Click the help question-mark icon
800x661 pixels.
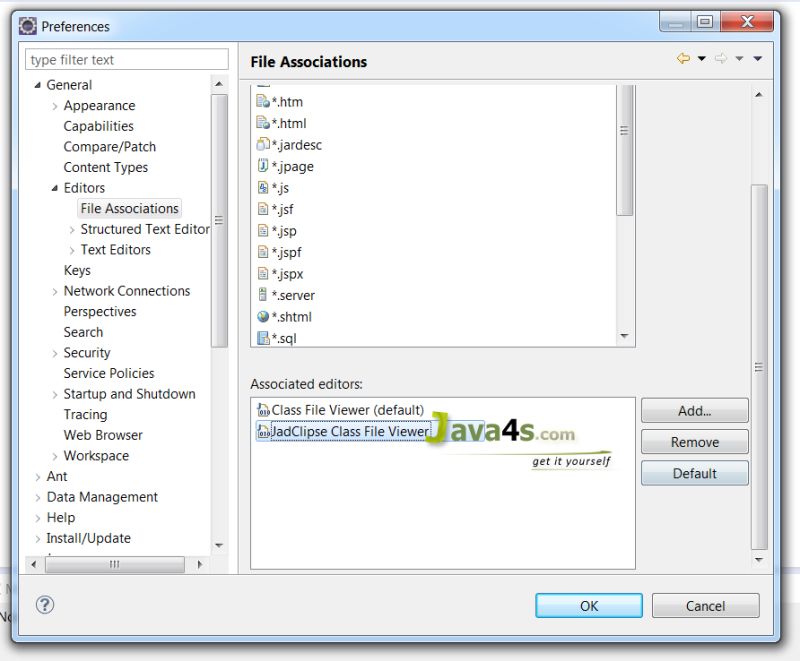[x=45, y=605]
